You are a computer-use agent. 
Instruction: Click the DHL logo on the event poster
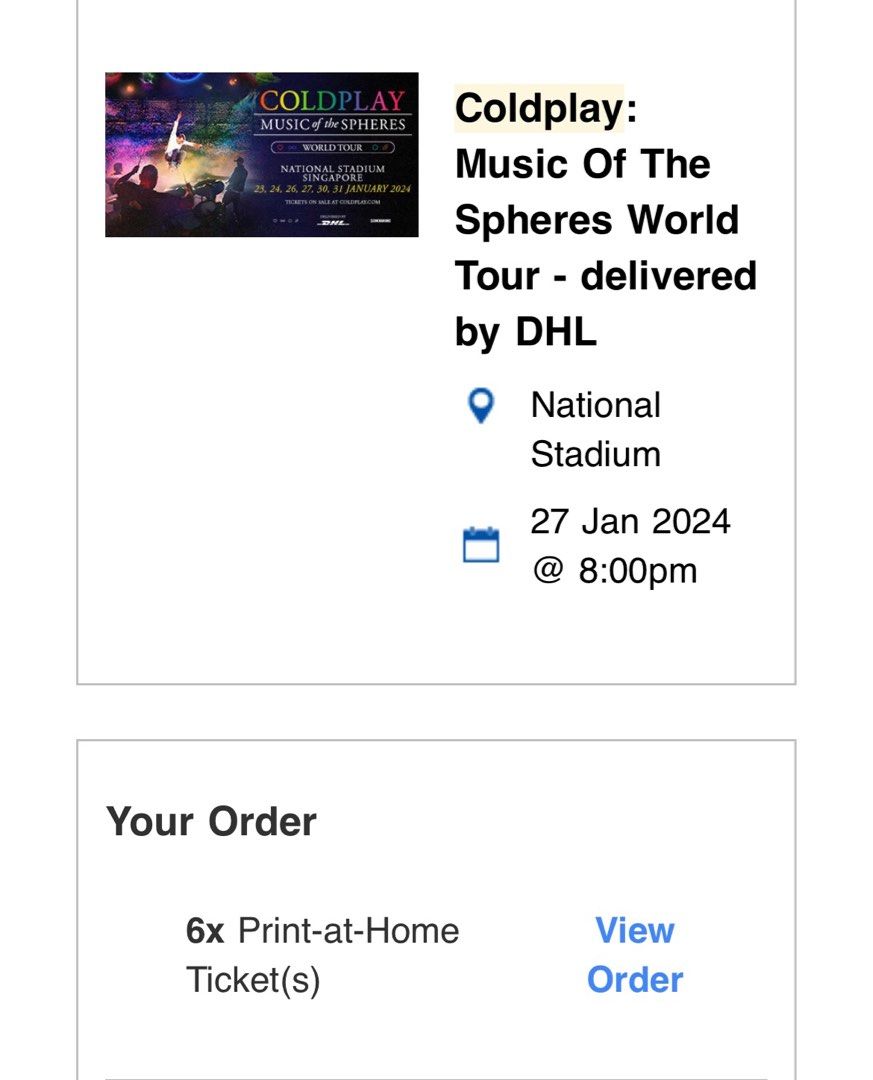[333, 222]
